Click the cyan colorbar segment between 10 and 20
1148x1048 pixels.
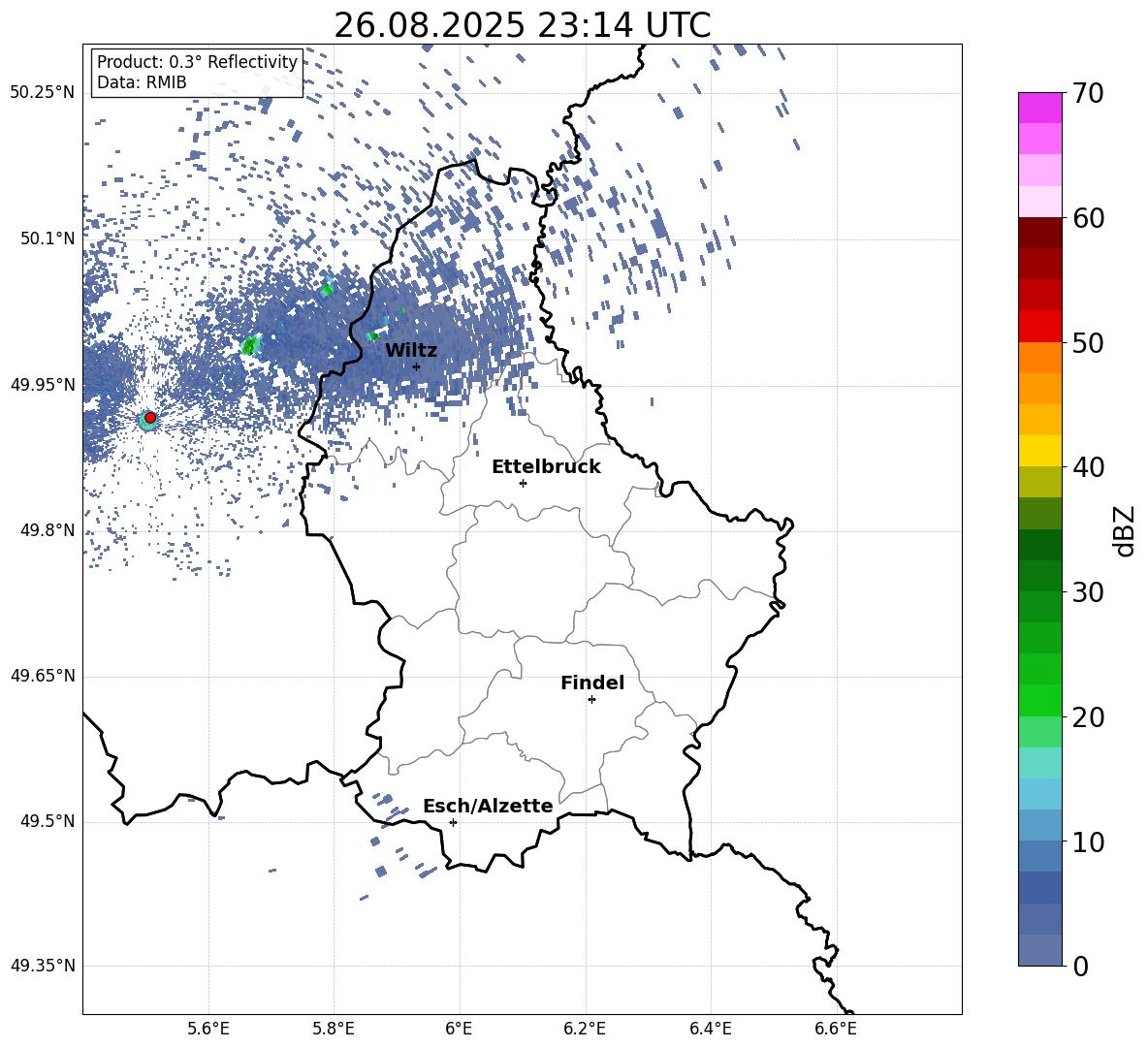coord(1039,763)
